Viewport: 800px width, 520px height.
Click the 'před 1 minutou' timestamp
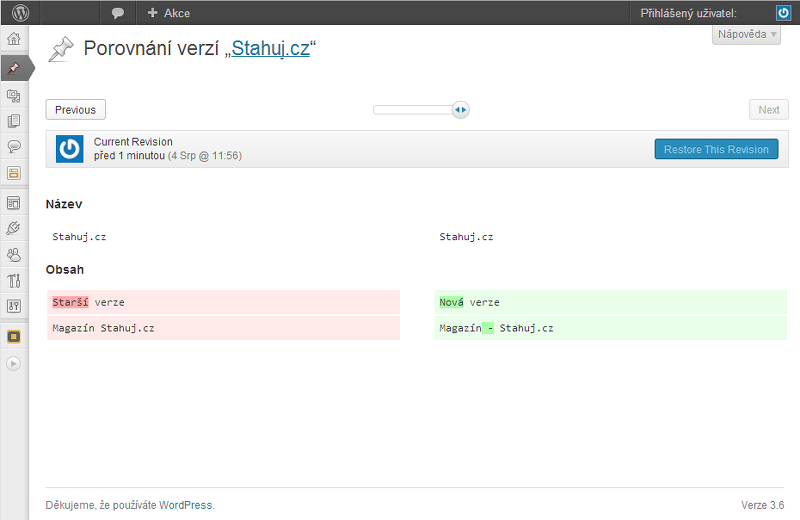coord(129,156)
